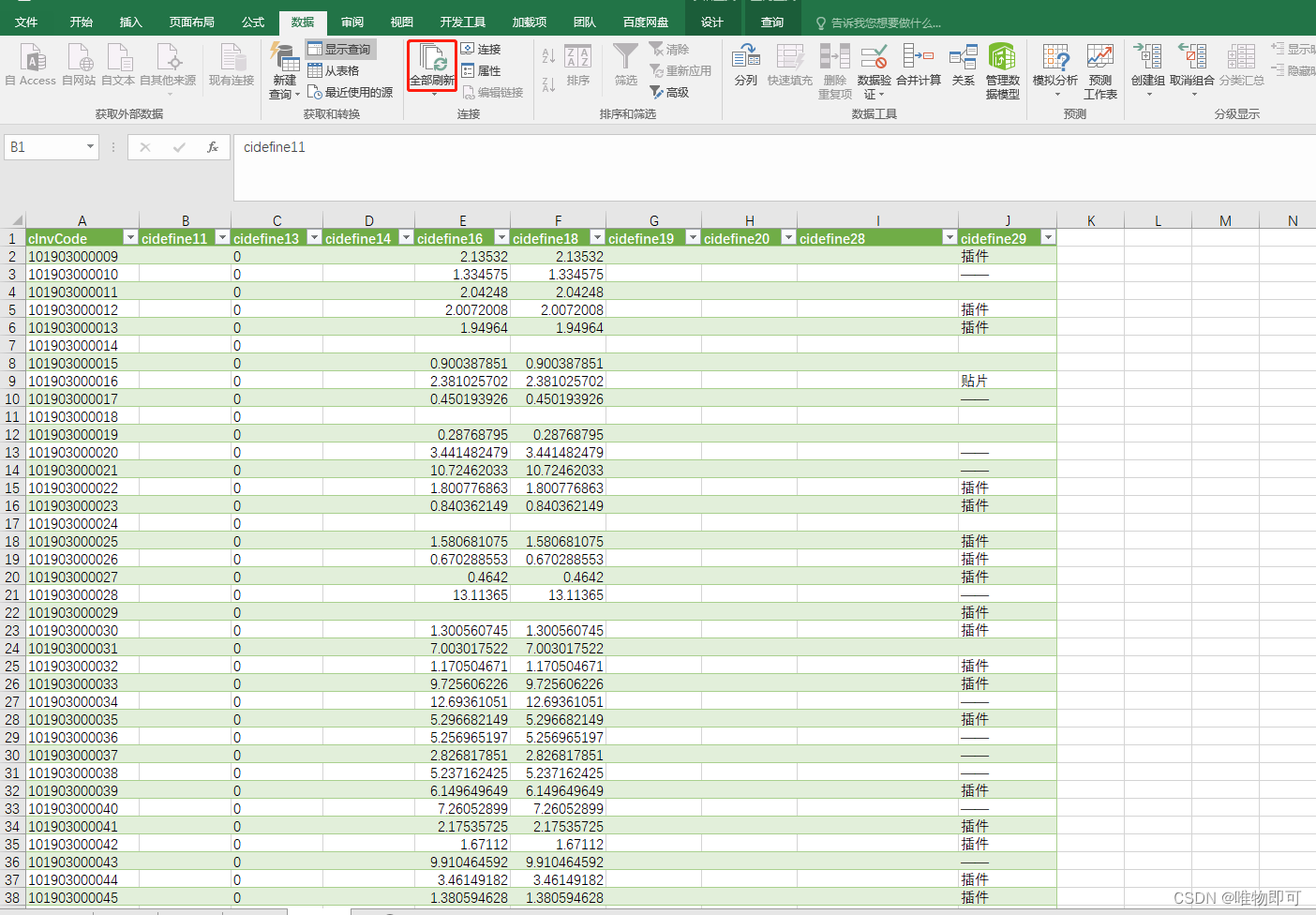Click the insert function fx button
Screen dimensions: 1316x915
coord(213,147)
